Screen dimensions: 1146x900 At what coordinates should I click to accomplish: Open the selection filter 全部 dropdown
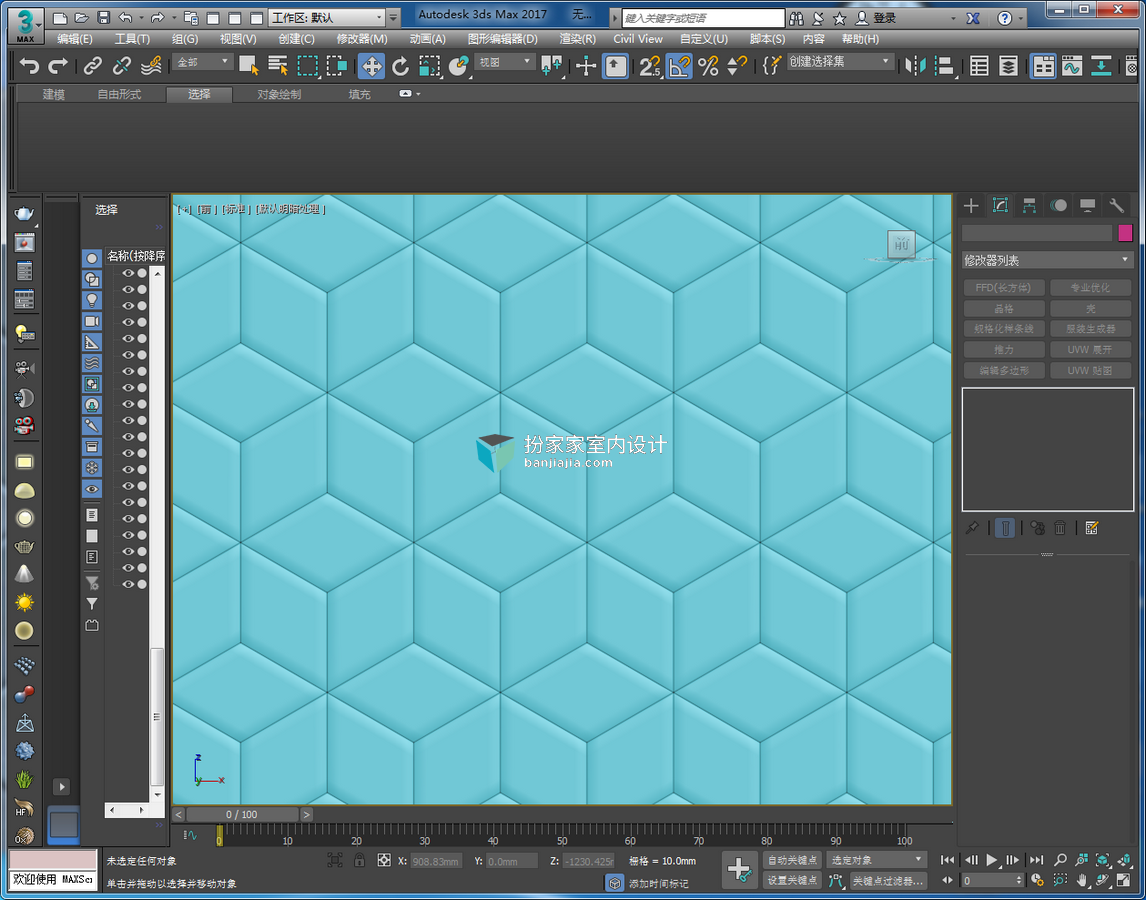(x=202, y=62)
